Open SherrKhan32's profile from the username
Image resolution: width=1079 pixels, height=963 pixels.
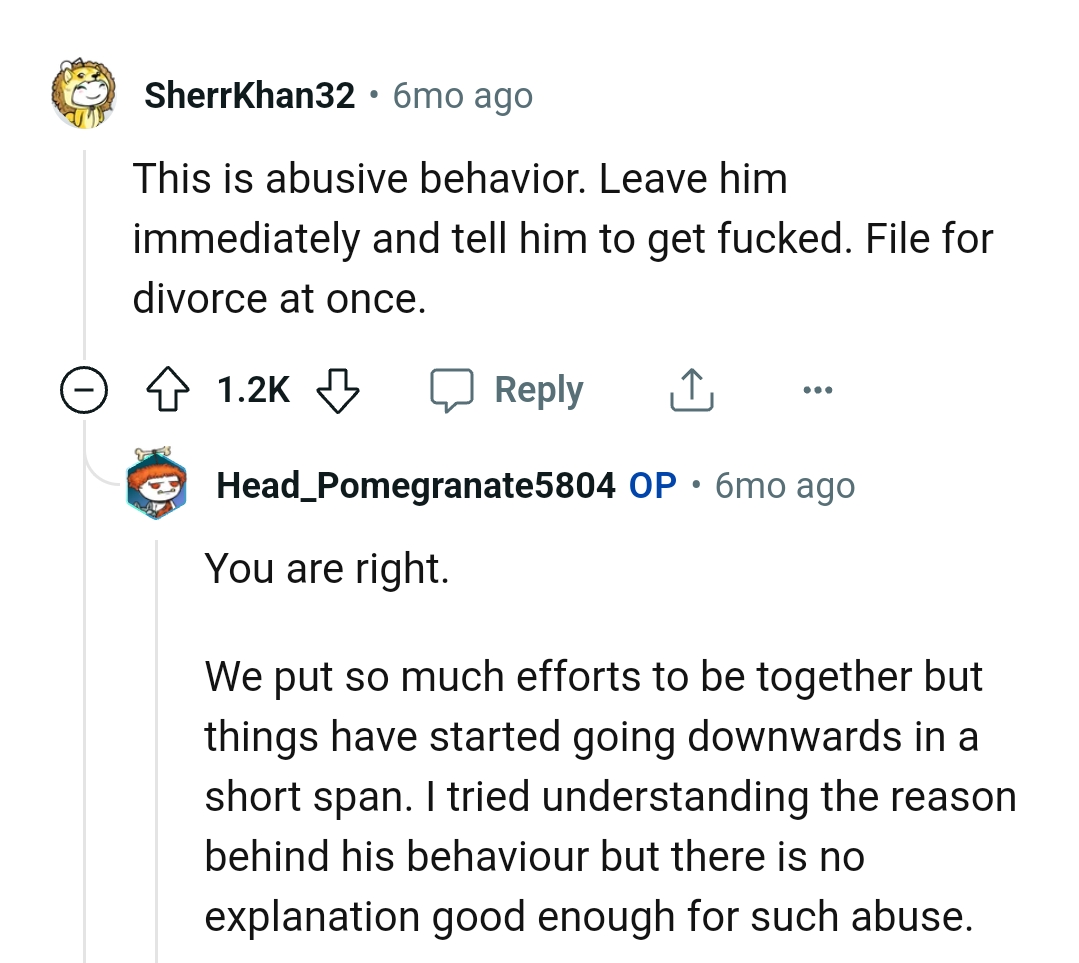tap(251, 95)
